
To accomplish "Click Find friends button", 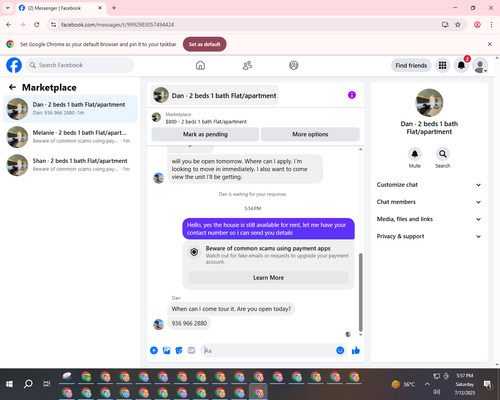I will [x=411, y=65].
